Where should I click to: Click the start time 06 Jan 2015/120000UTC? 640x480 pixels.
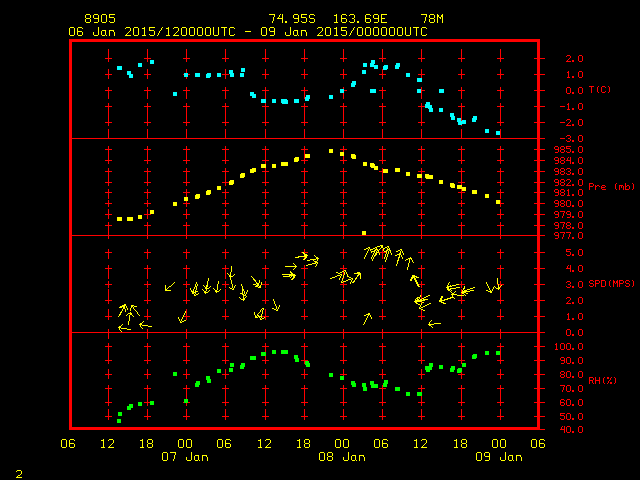[x=152, y=32]
